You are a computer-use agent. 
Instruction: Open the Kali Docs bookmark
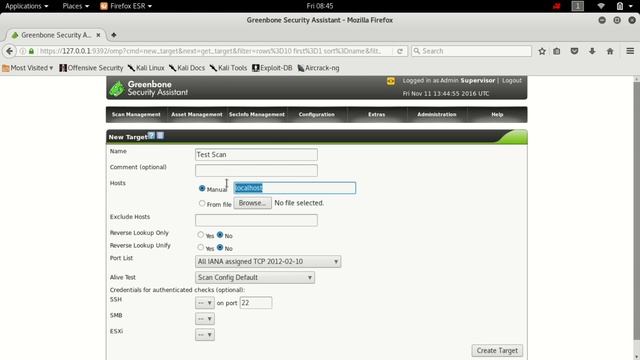[x=187, y=68]
